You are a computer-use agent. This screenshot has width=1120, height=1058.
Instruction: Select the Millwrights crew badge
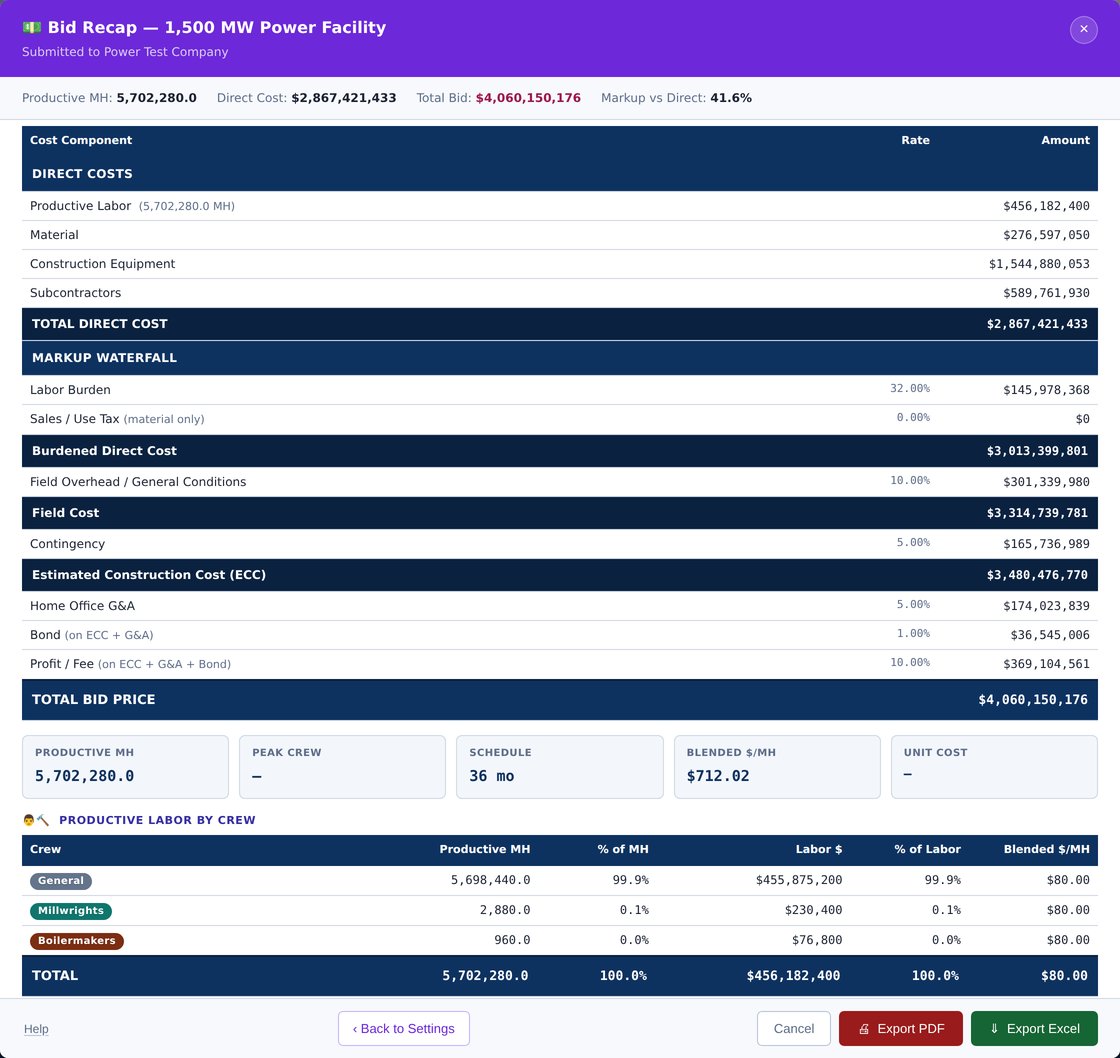[x=71, y=911]
